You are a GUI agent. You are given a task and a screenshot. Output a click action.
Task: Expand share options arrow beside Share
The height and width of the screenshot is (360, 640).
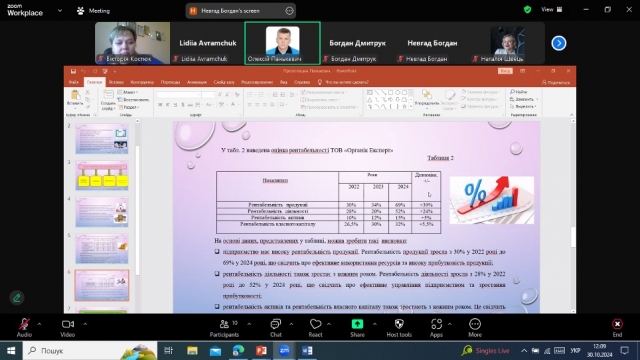click(374, 324)
